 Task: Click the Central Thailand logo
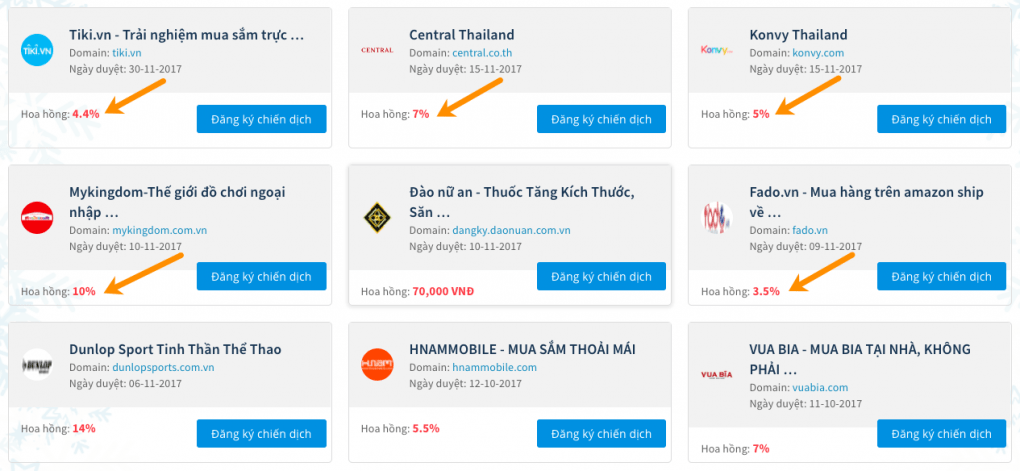pos(377,50)
